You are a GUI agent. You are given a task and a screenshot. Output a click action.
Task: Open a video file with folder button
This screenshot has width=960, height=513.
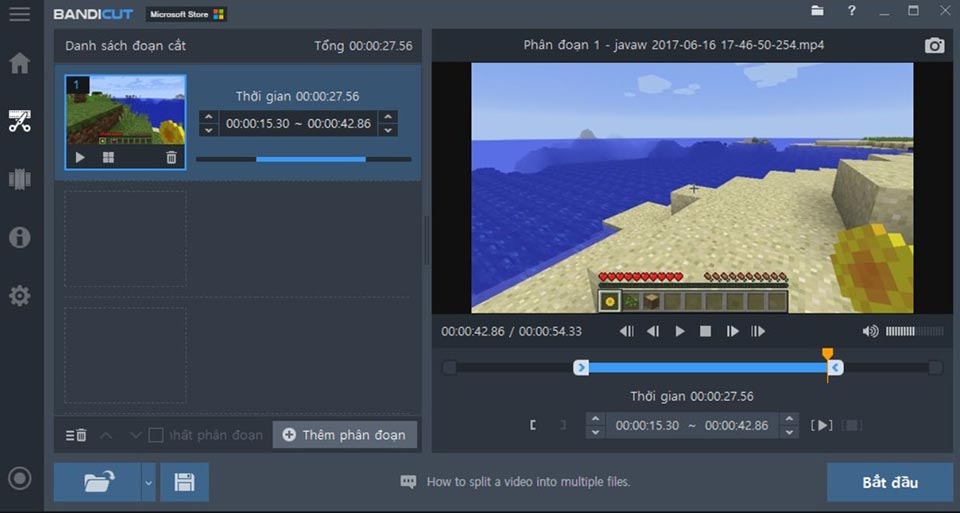point(98,482)
